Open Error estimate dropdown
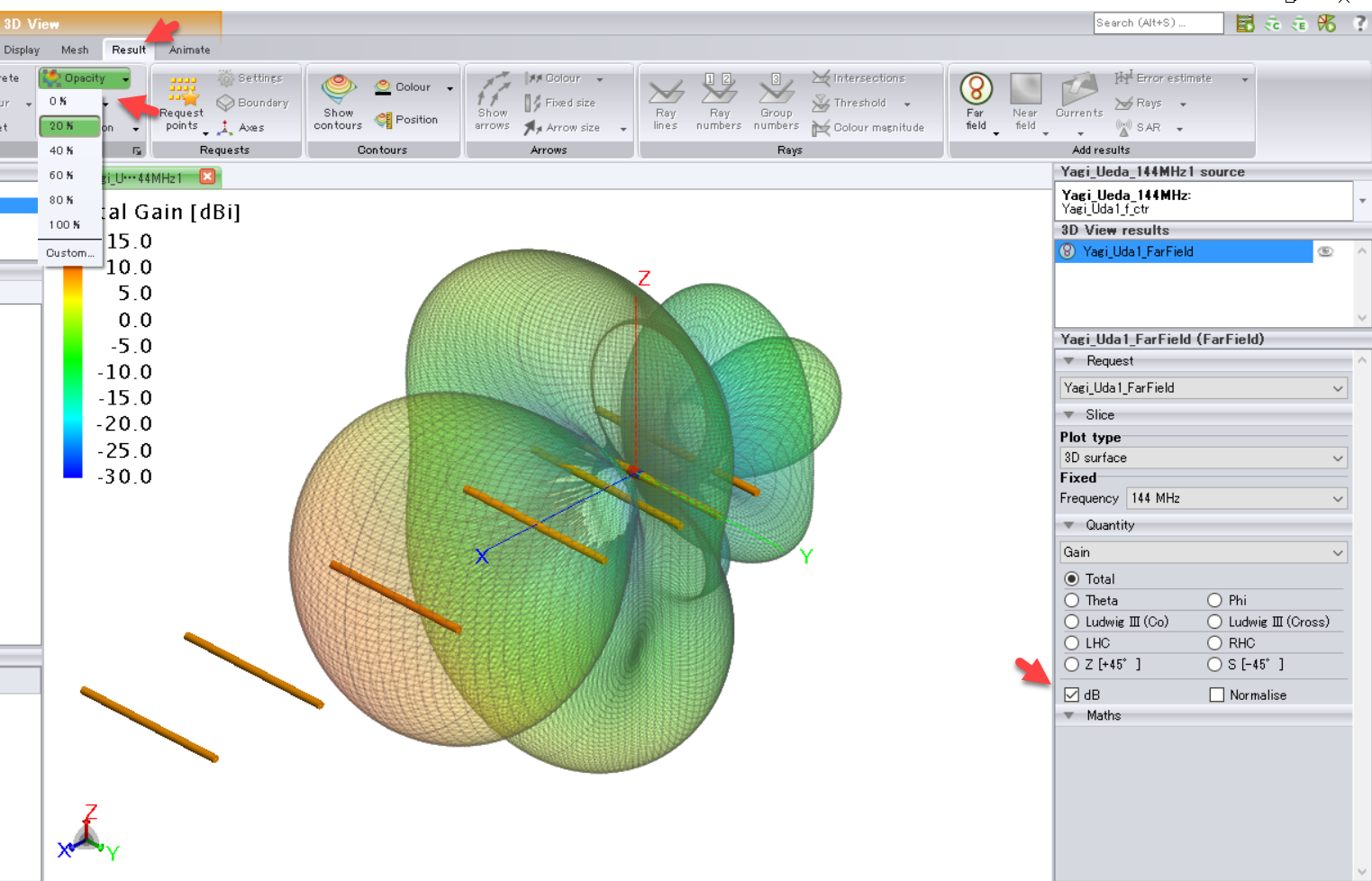The image size is (1372, 881). pyautogui.click(x=1245, y=79)
